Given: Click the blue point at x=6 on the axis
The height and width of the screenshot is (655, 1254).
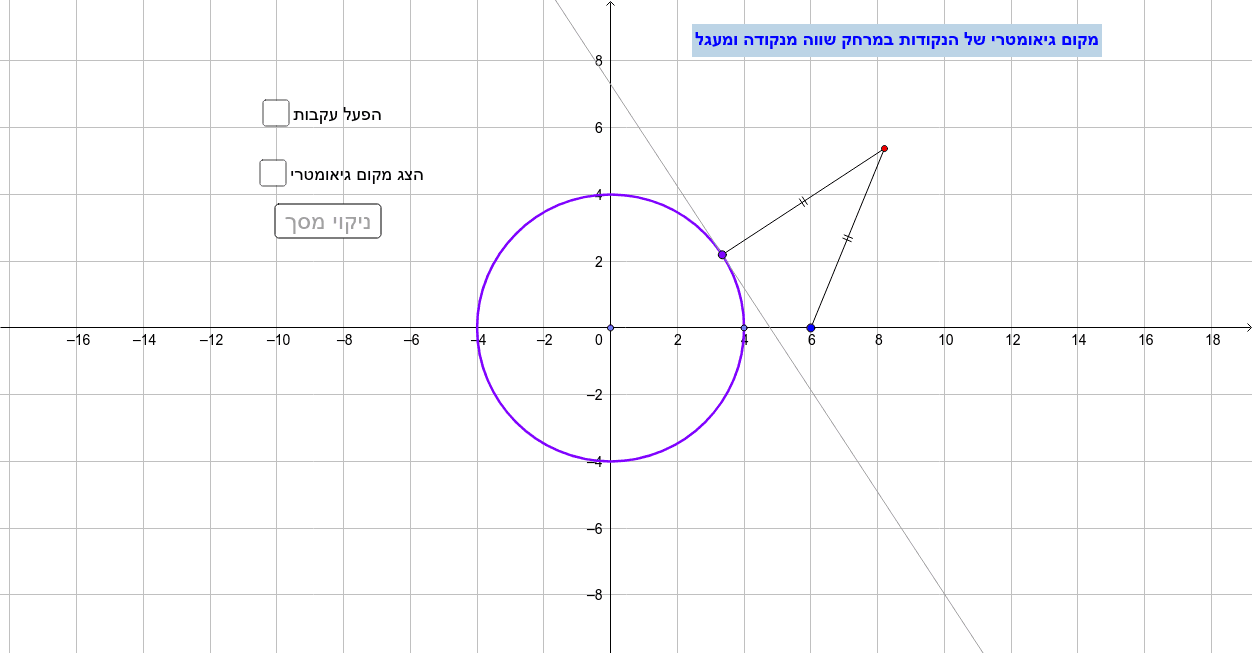Looking at the screenshot, I should coord(811,328).
